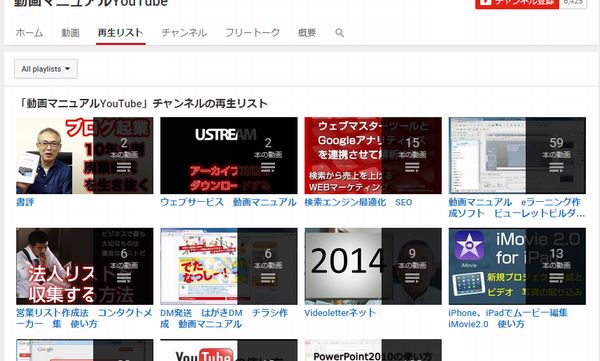600x361 pixels.
Task: Open the 営業リスト作成法 コンタクトメーカー playlist link
Action: click(x=84, y=318)
